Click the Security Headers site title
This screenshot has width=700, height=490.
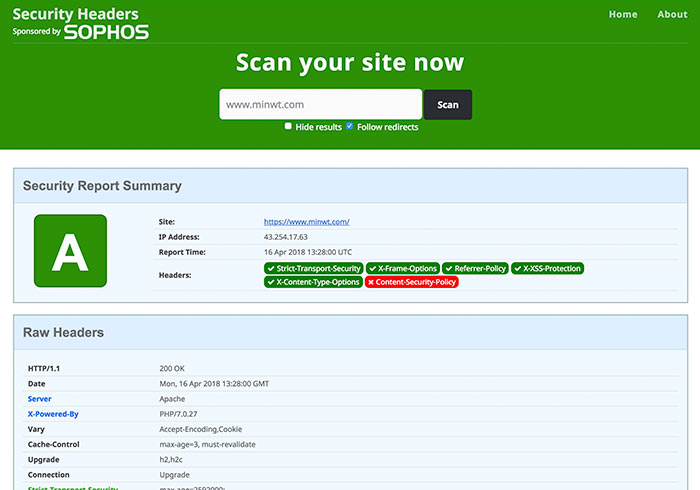click(x=75, y=14)
